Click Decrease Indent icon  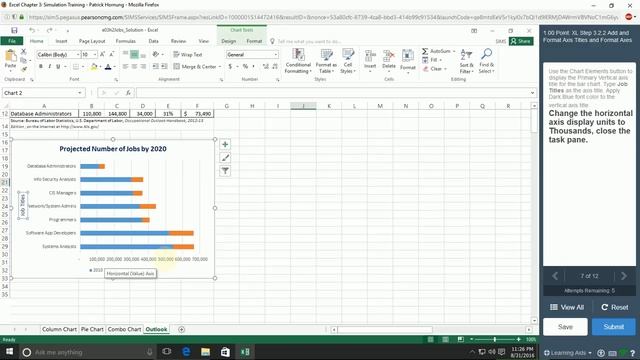click(x=156, y=67)
